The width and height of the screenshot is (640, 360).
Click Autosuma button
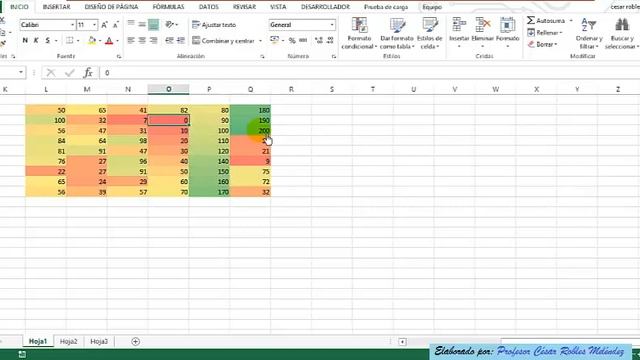(x=546, y=20)
